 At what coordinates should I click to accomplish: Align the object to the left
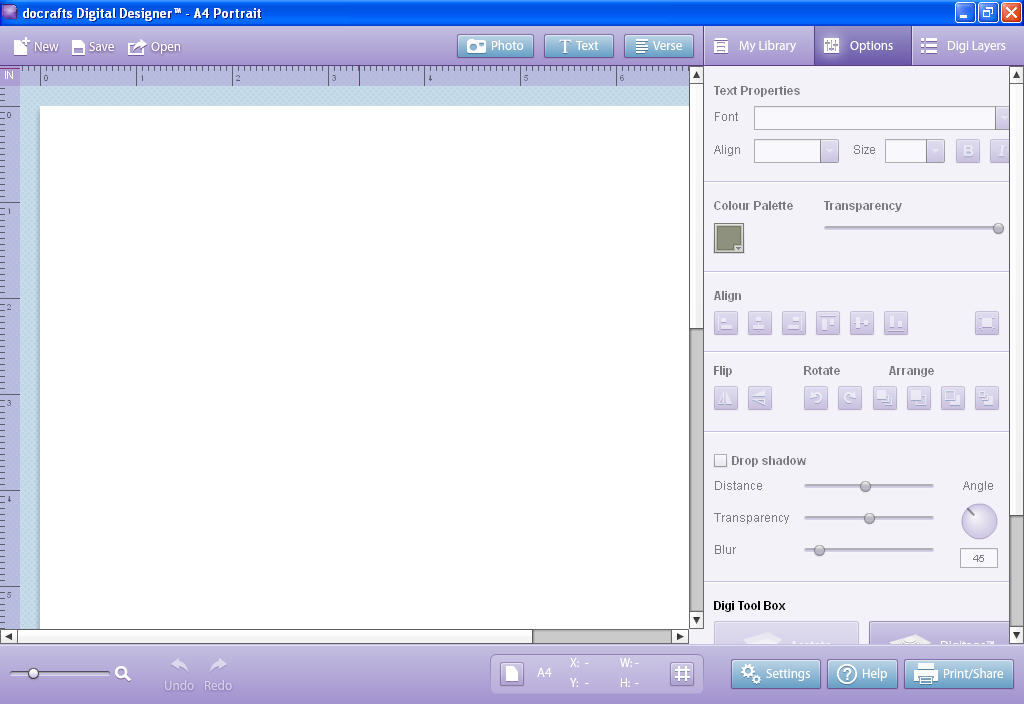point(726,323)
